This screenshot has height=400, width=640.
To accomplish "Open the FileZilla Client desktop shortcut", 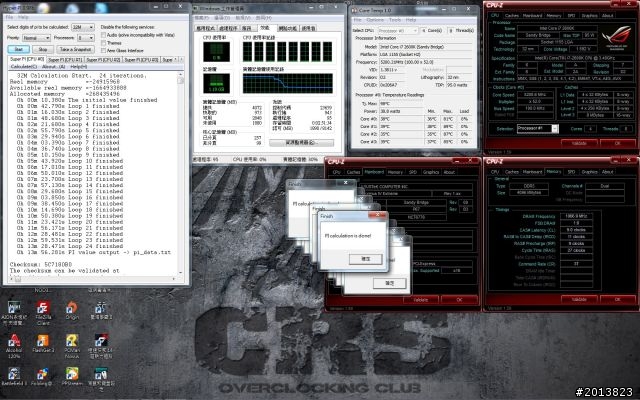I will pos(43,313).
